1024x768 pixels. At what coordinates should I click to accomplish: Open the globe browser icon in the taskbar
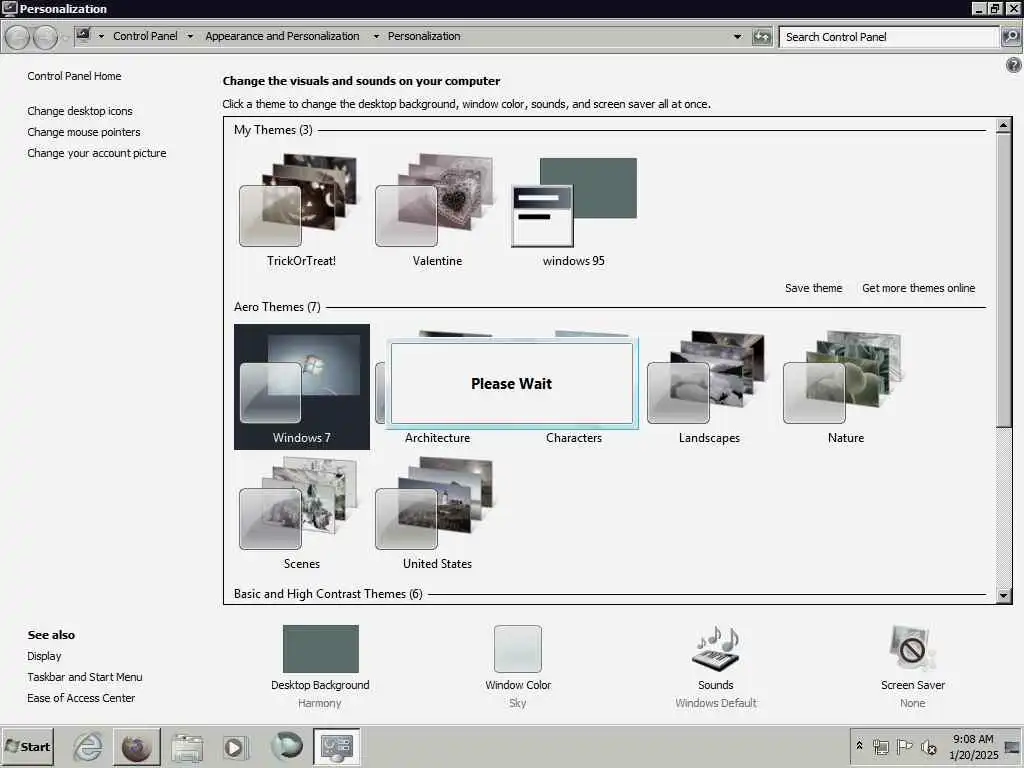pos(136,746)
